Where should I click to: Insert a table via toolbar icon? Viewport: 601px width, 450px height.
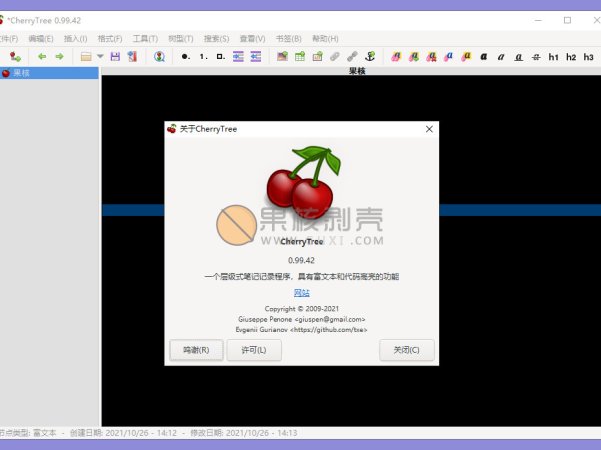(300, 57)
